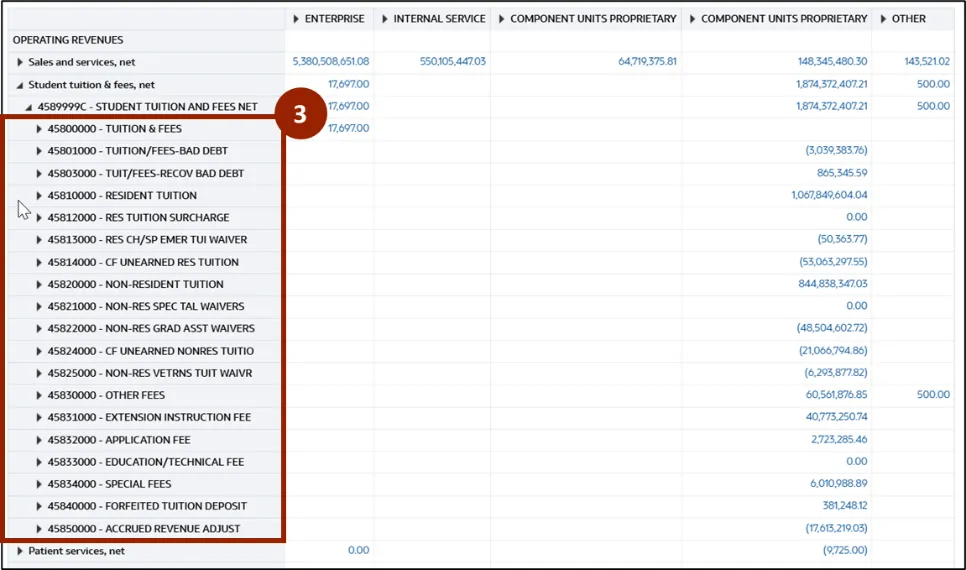Click the number 3 callout badge
Screen dimensions: 966x570
click(299, 115)
